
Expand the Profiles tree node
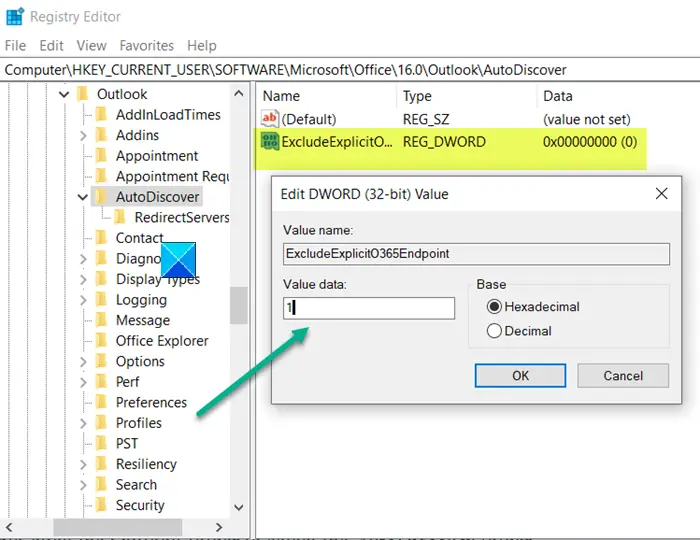[83, 423]
